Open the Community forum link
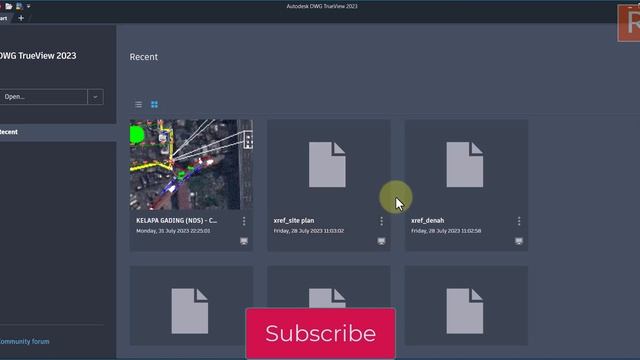The image size is (640, 360). [24, 341]
